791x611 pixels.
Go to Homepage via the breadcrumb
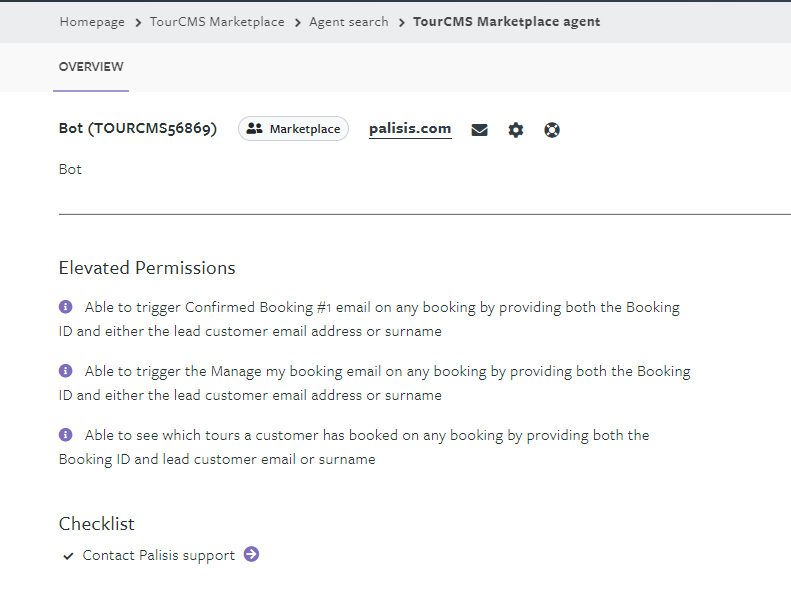point(92,22)
